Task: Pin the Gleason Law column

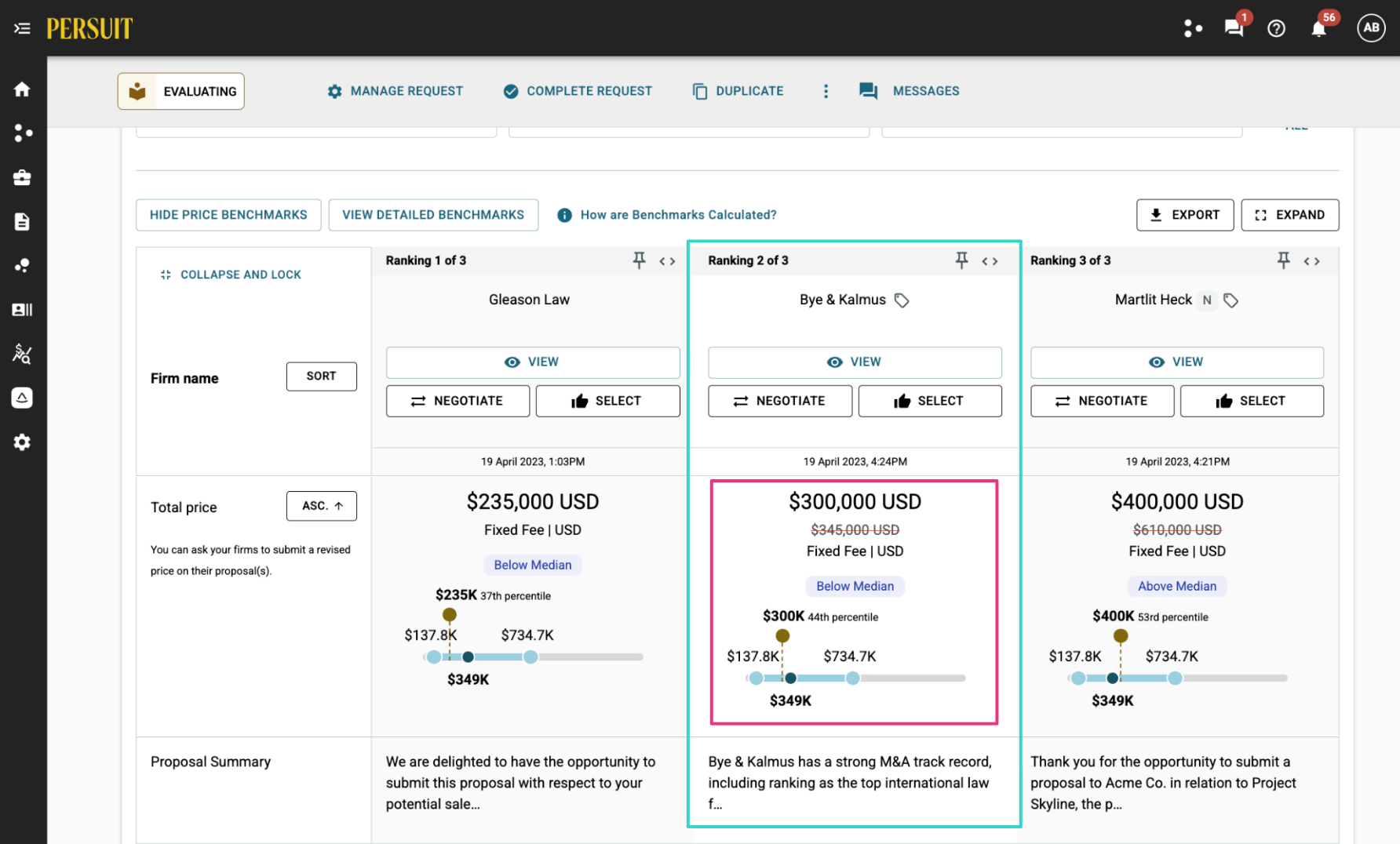Action: pyautogui.click(x=640, y=260)
